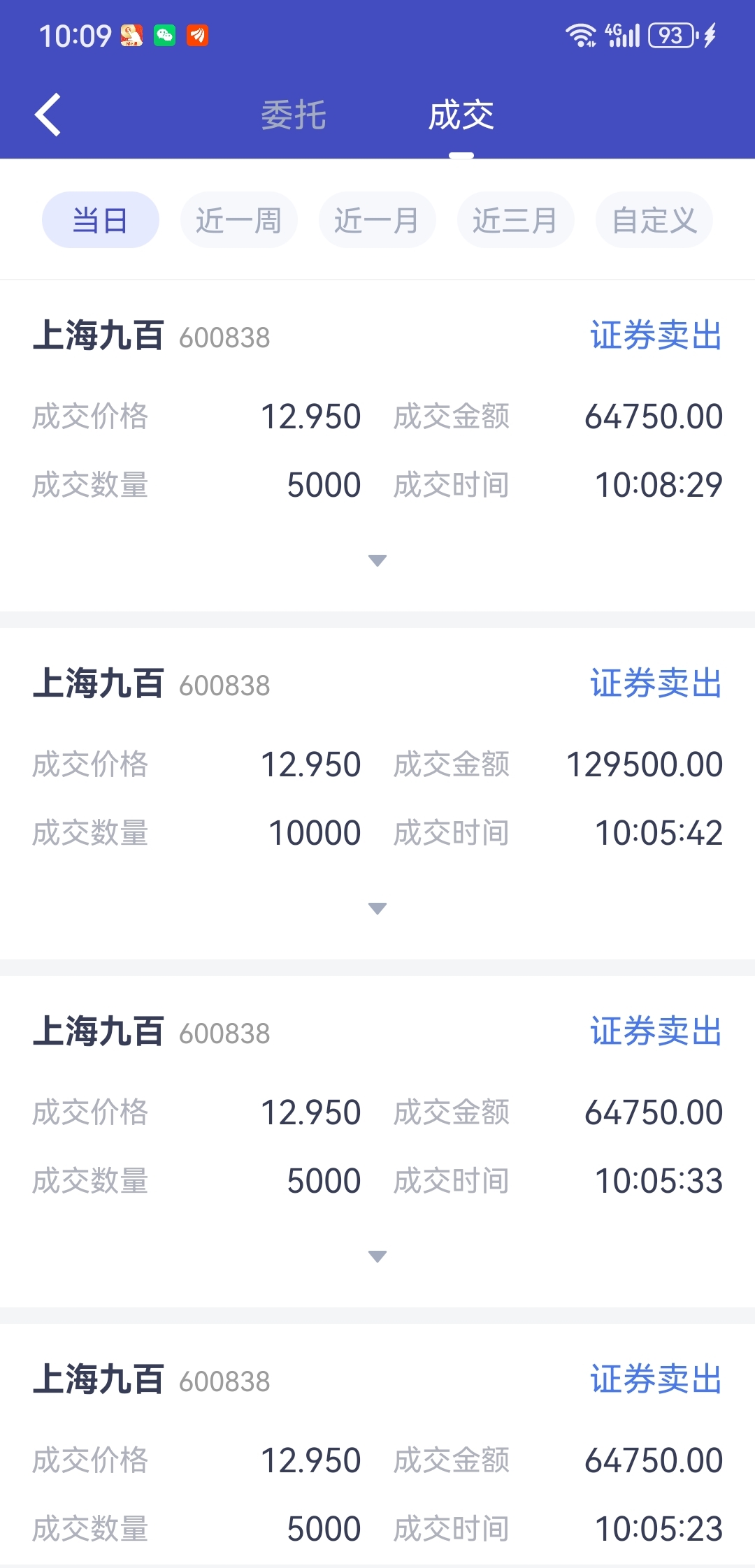Expand the 10:05:33 trade record details
Screen dimensions: 755x1568
(x=377, y=1256)
